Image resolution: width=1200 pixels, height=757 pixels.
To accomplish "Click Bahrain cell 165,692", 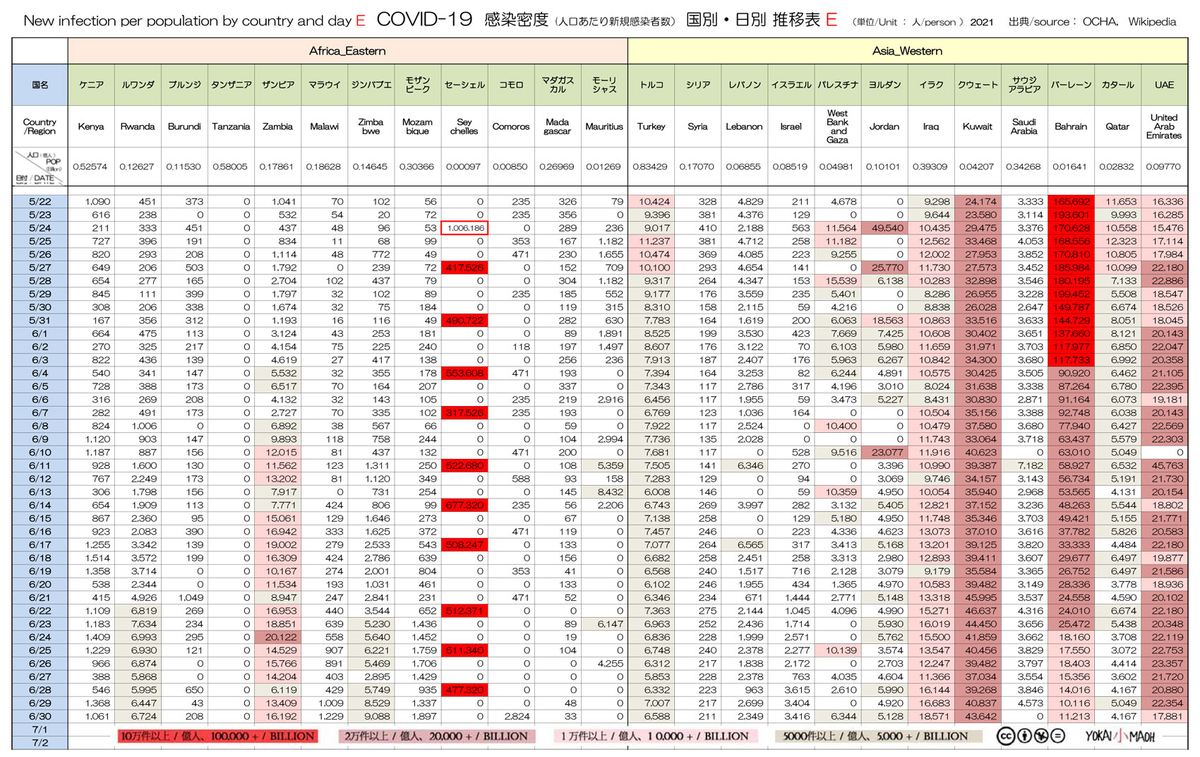I will (1071, 201).
